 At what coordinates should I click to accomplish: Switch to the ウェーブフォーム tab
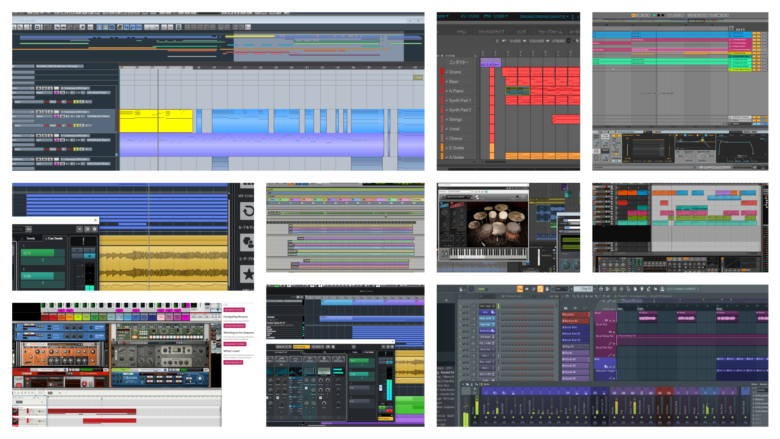[550, 32]
